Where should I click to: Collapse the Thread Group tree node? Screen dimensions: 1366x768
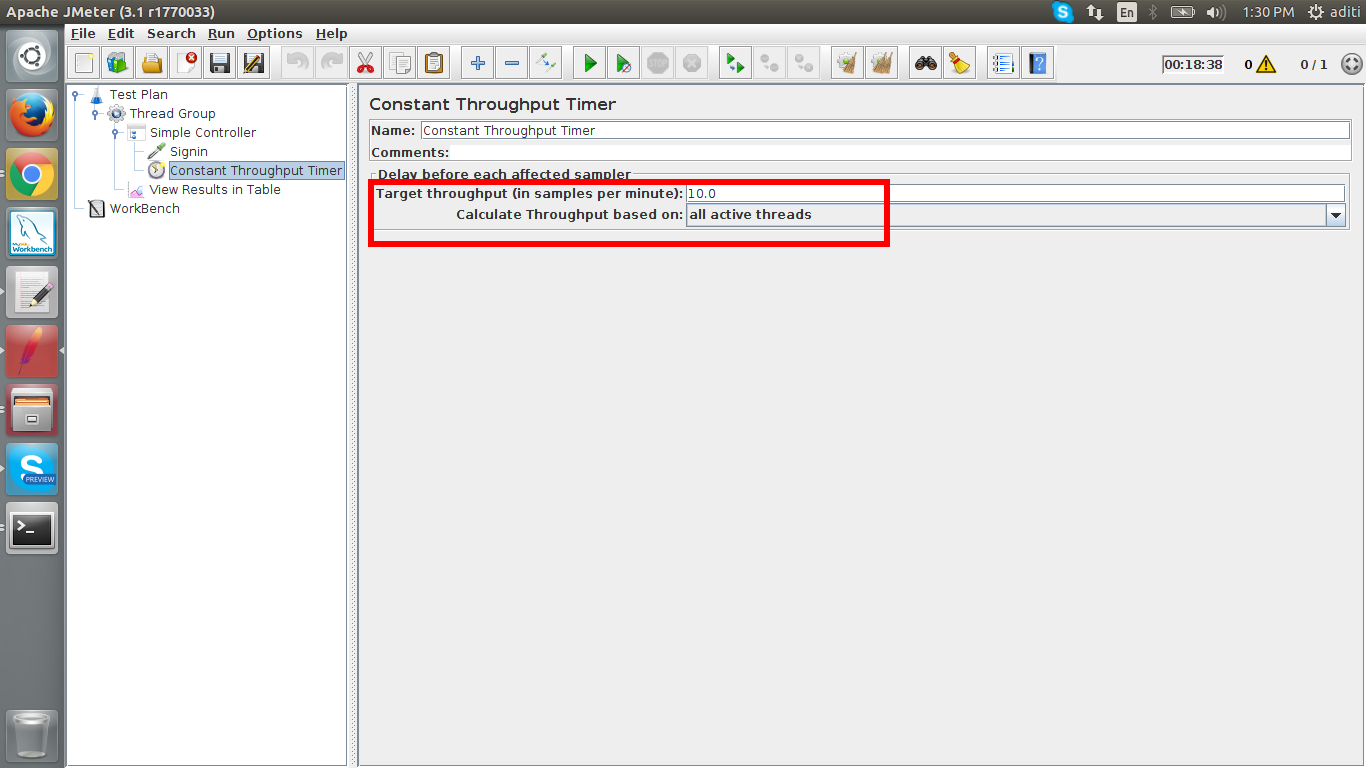point(95,114)
